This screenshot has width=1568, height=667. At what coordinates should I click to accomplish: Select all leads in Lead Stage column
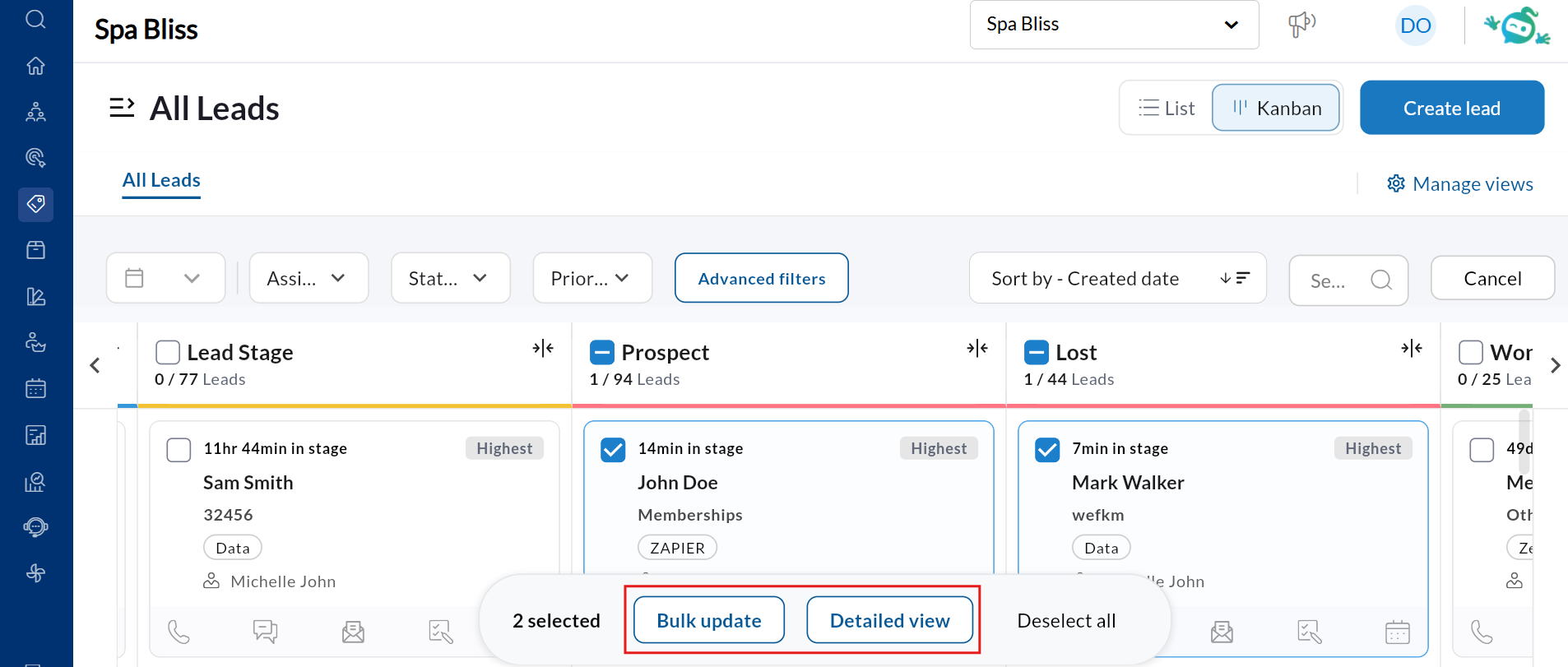point(168,353)
